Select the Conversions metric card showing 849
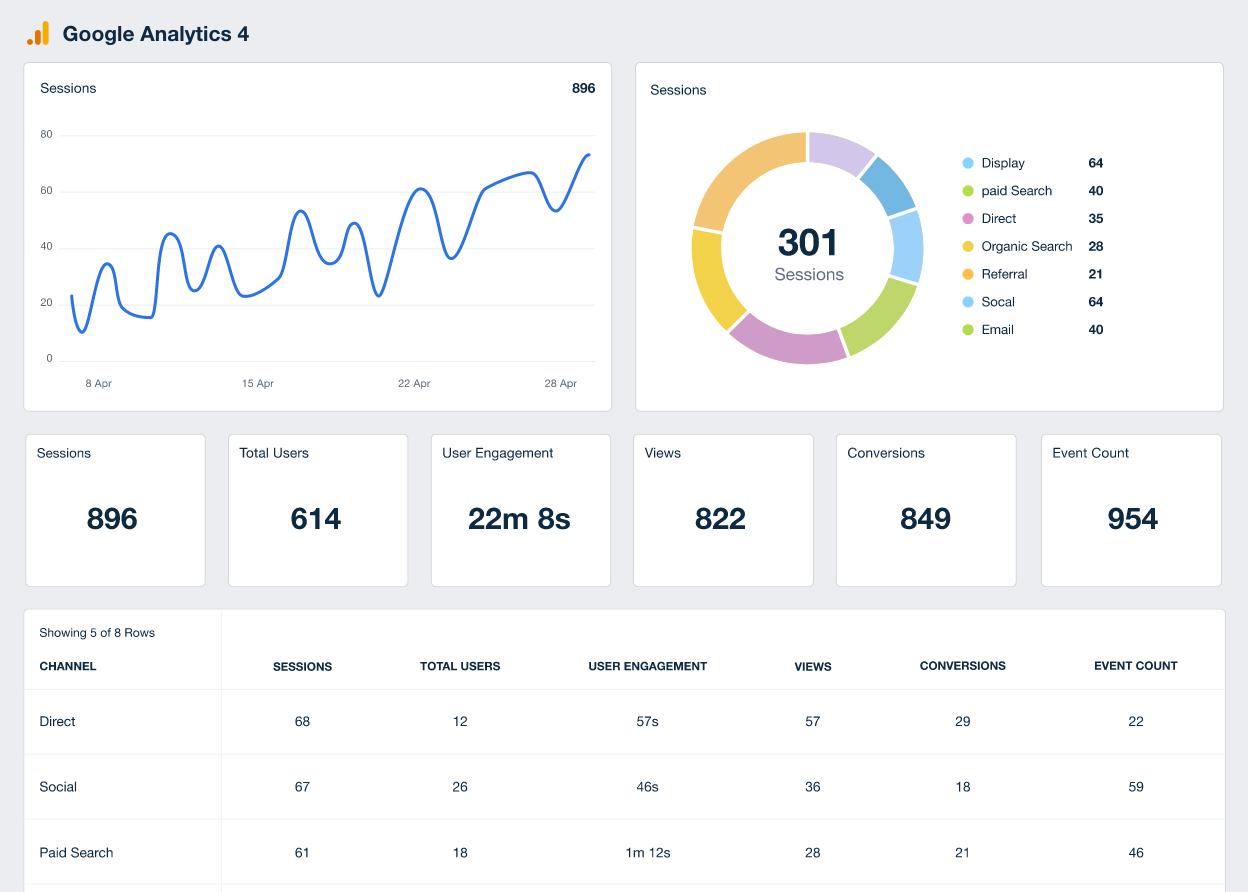 point(926,510)
